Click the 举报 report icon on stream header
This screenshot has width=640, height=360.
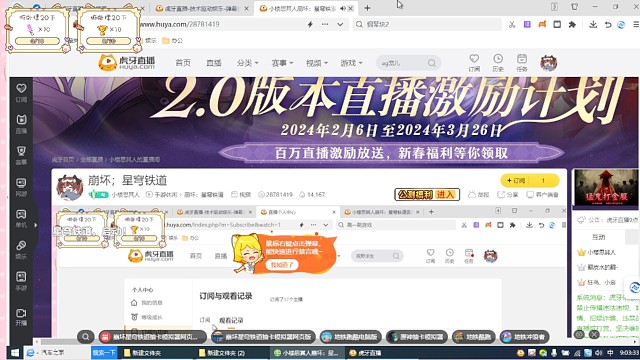478,195
